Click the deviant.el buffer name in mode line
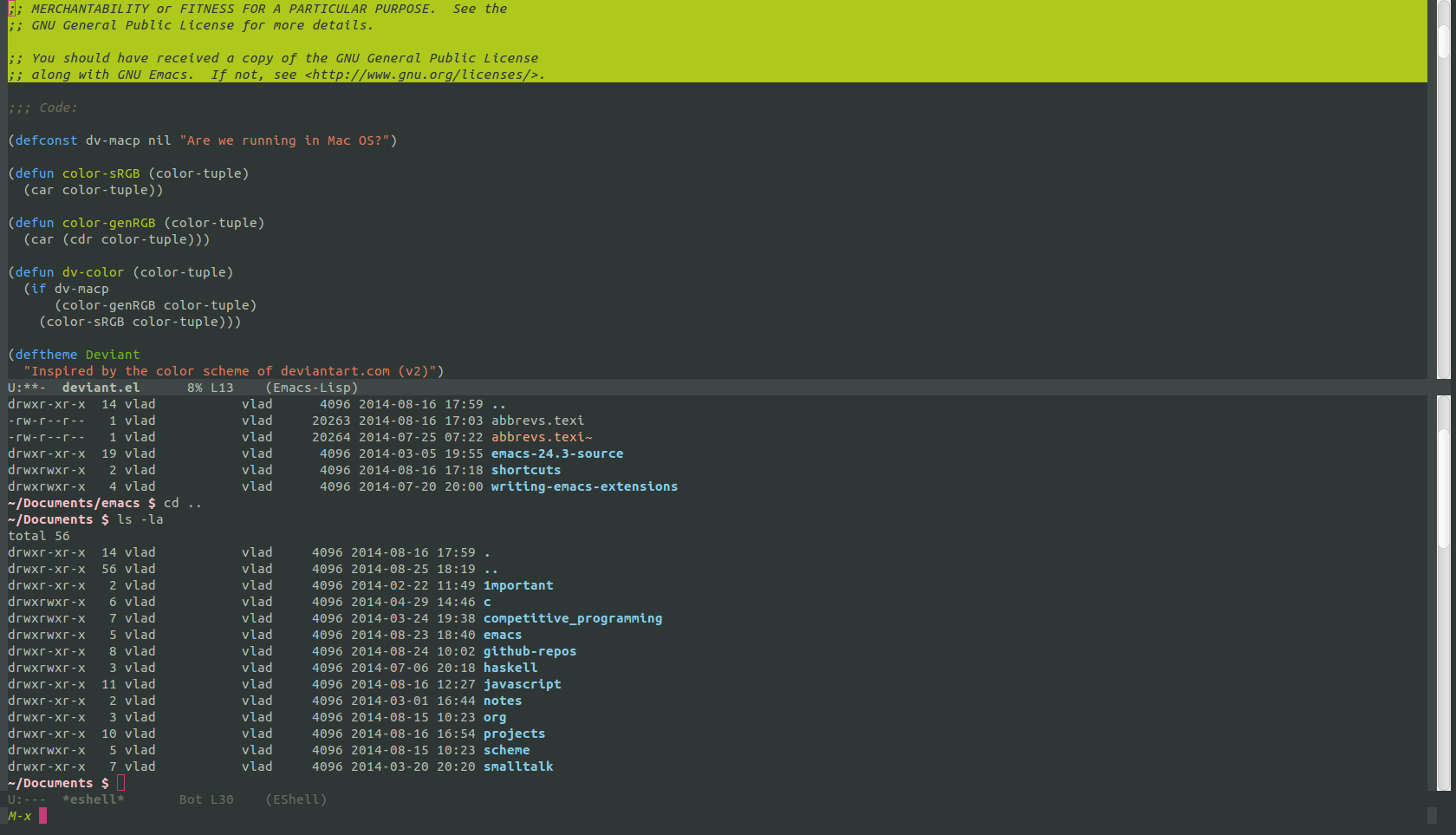The height and width of the screenshot is (835, 1456). pos(101,388)
